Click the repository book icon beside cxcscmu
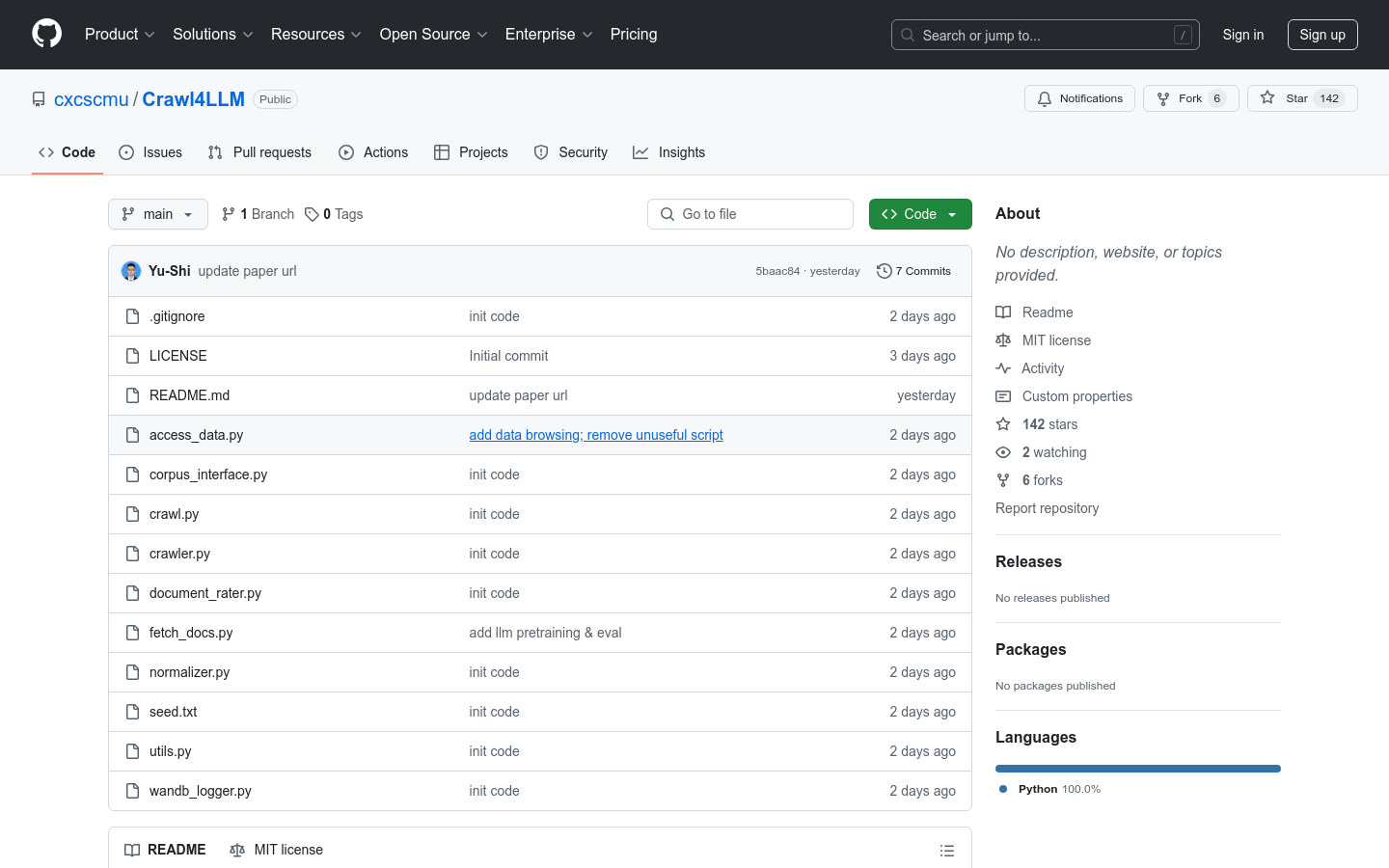 [39, 99]
